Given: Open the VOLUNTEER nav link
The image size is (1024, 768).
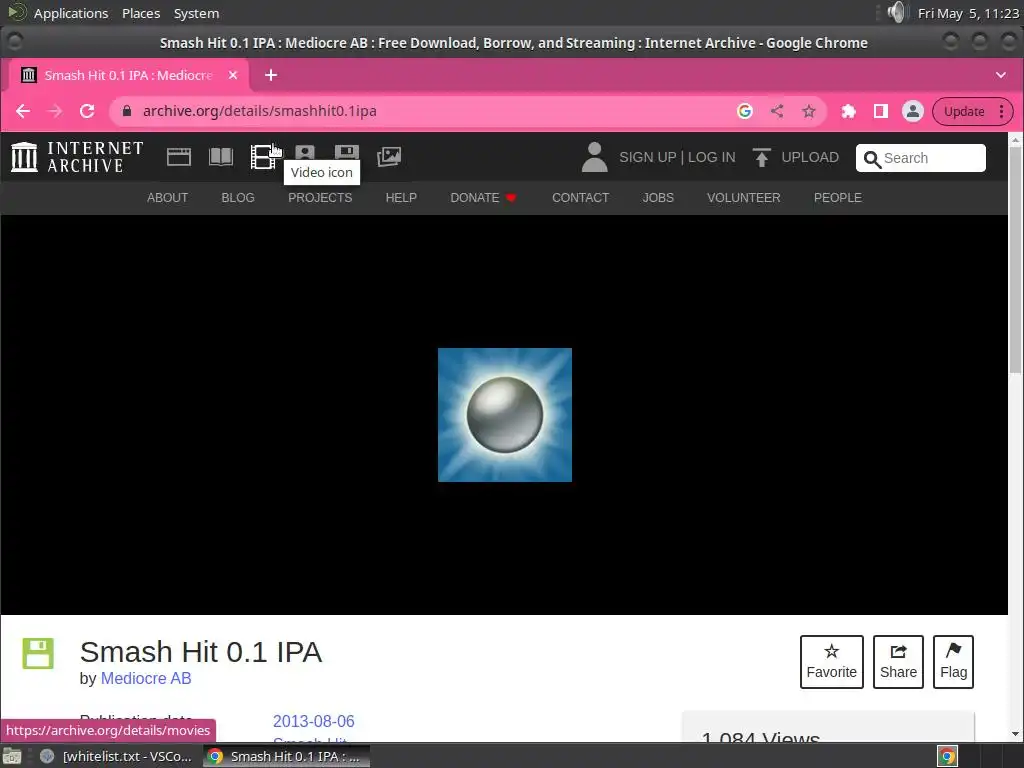Looking at the screenshot, I should tap(743, 198).
